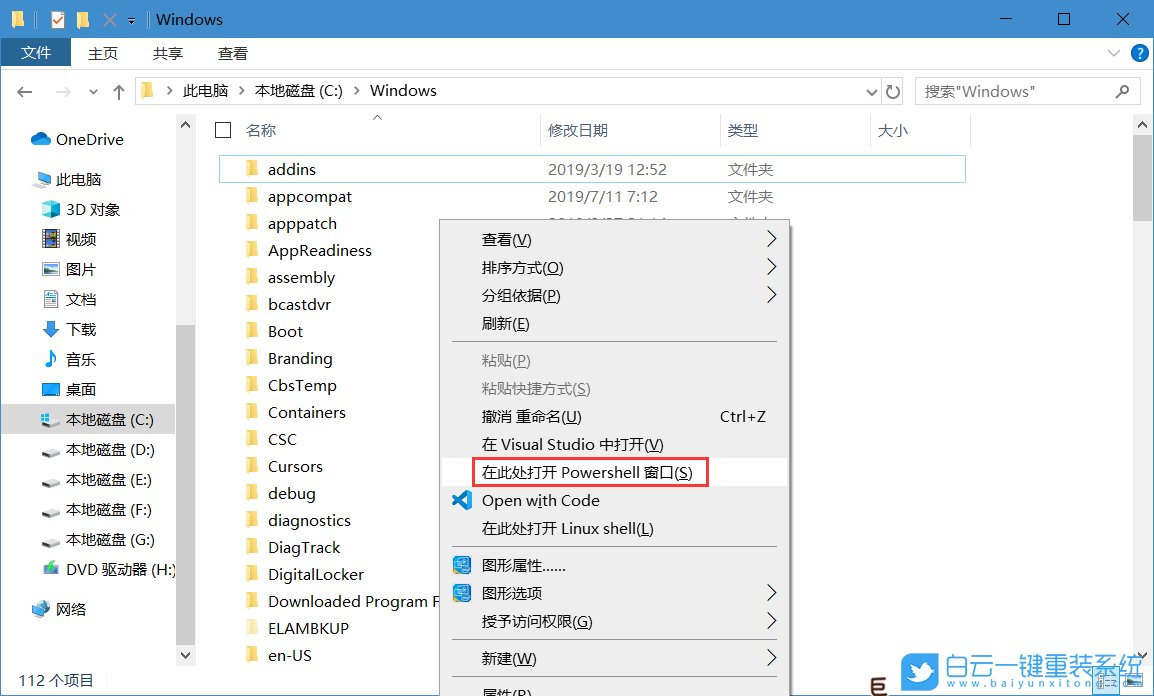Click the refresh icon beside the address bar
The image size is (1154, 696).
click(891, 90)
